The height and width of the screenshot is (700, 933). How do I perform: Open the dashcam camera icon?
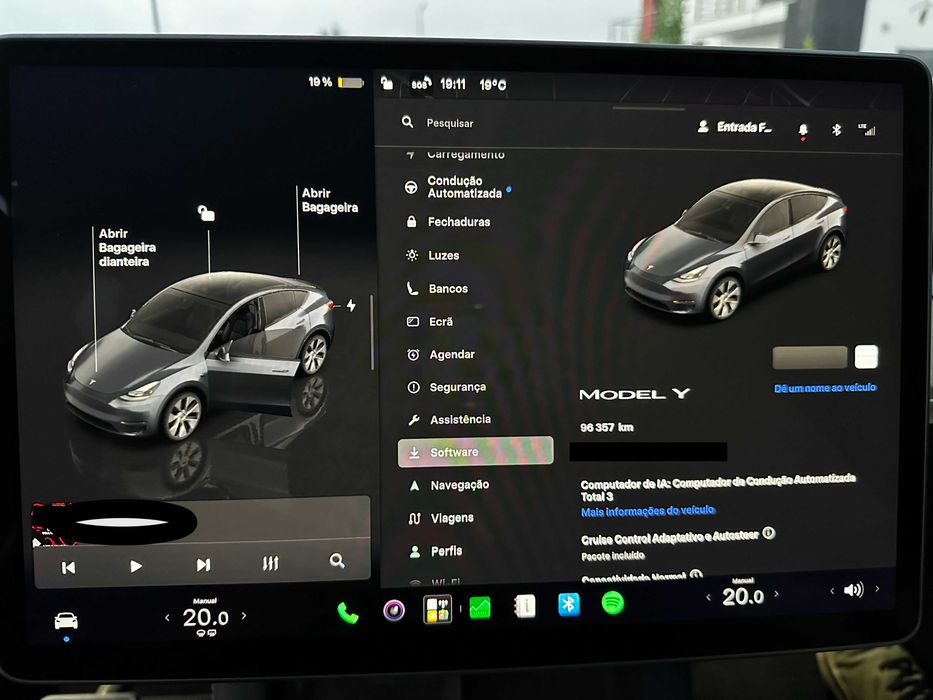tap(394, 610)
